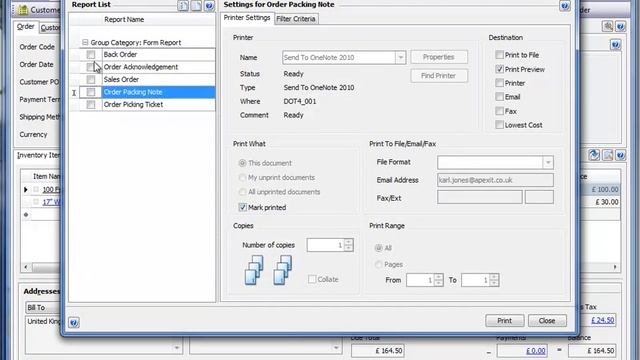Enable the Printer destination checkbox
The height and width of the screenshot is (360, 640).
coord(499,83)
